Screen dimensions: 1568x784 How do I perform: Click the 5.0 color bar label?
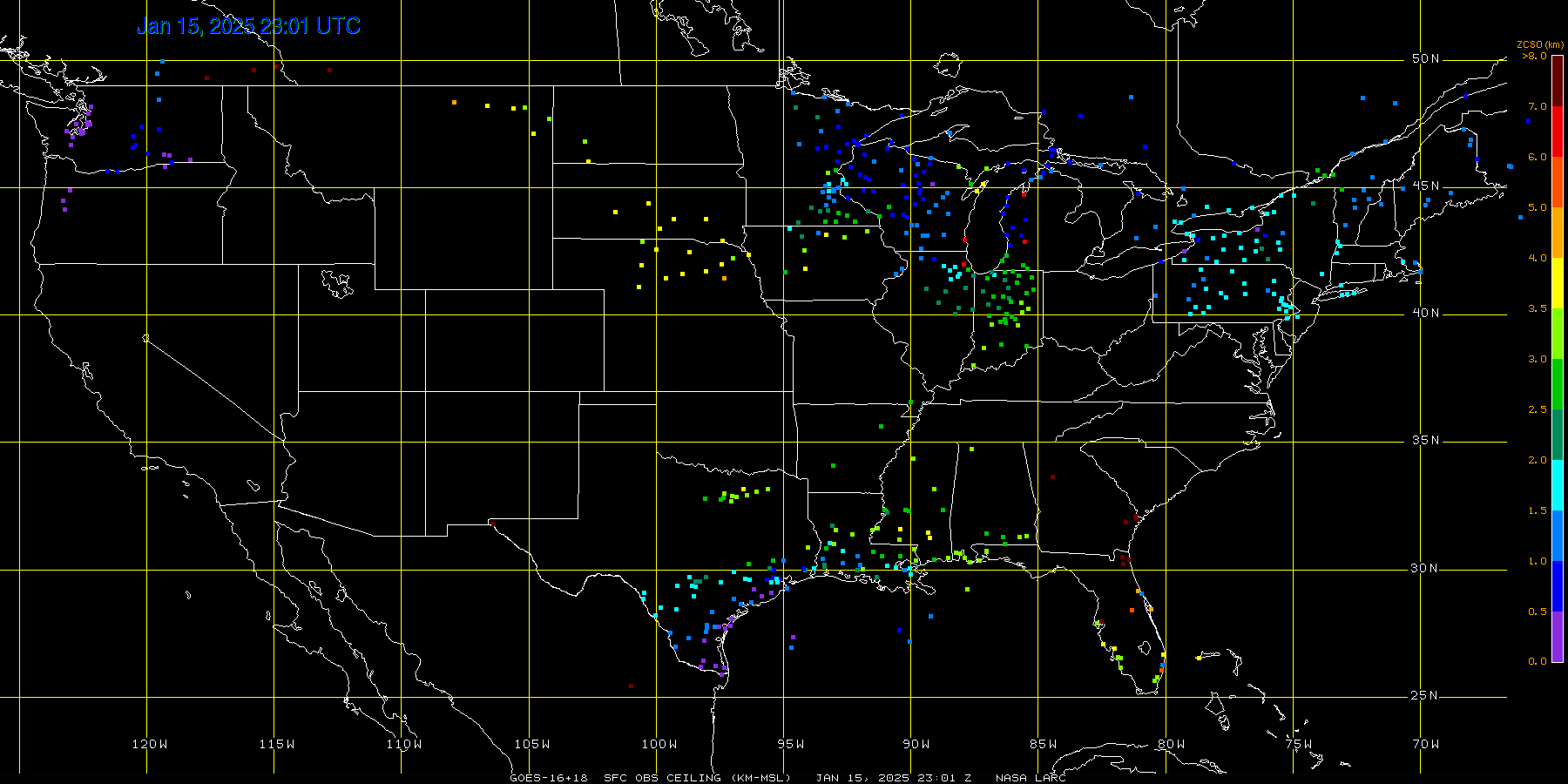click(1538, 207)
